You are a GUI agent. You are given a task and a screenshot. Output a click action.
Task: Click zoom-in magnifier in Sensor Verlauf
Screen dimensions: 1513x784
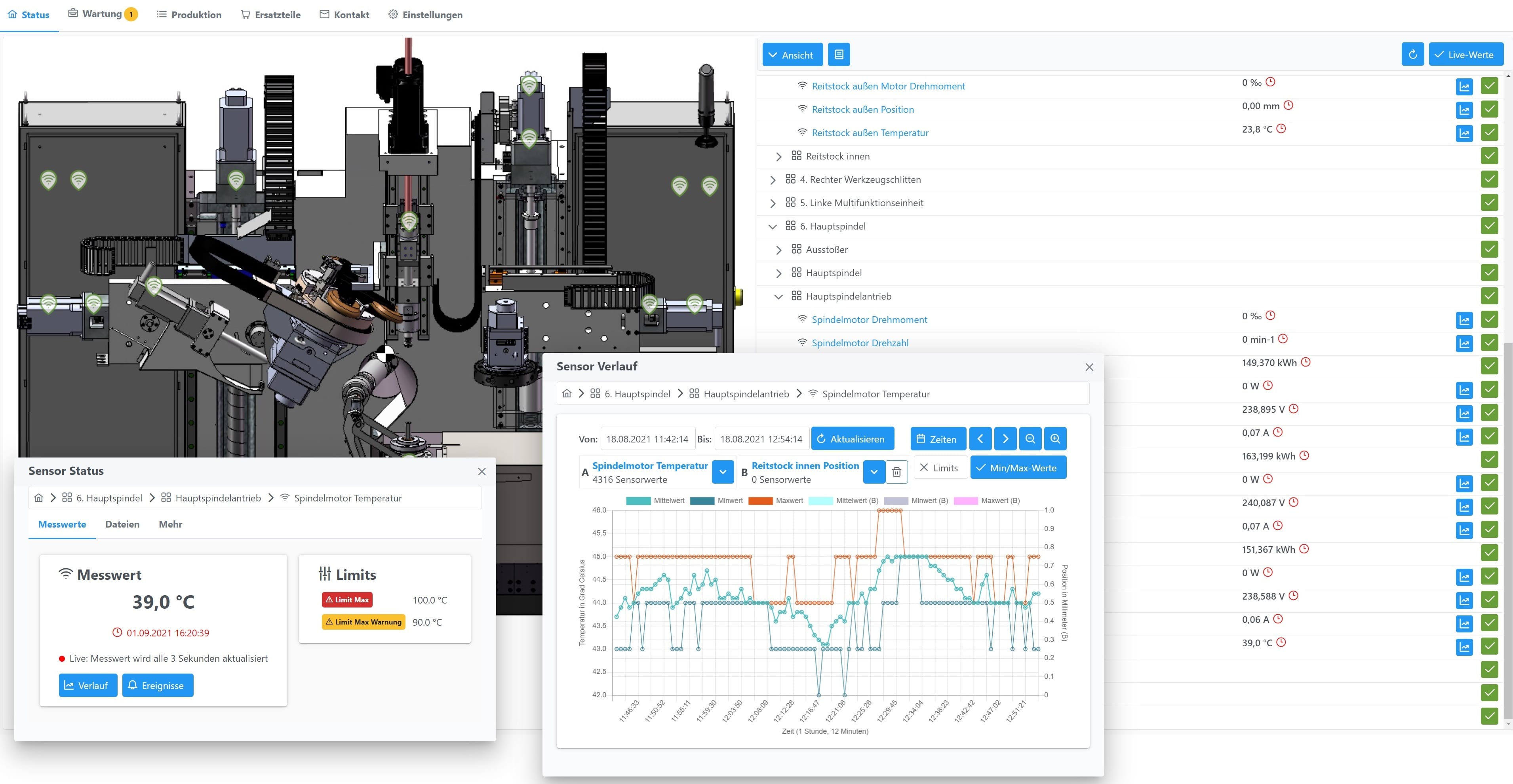(1055, 439)
